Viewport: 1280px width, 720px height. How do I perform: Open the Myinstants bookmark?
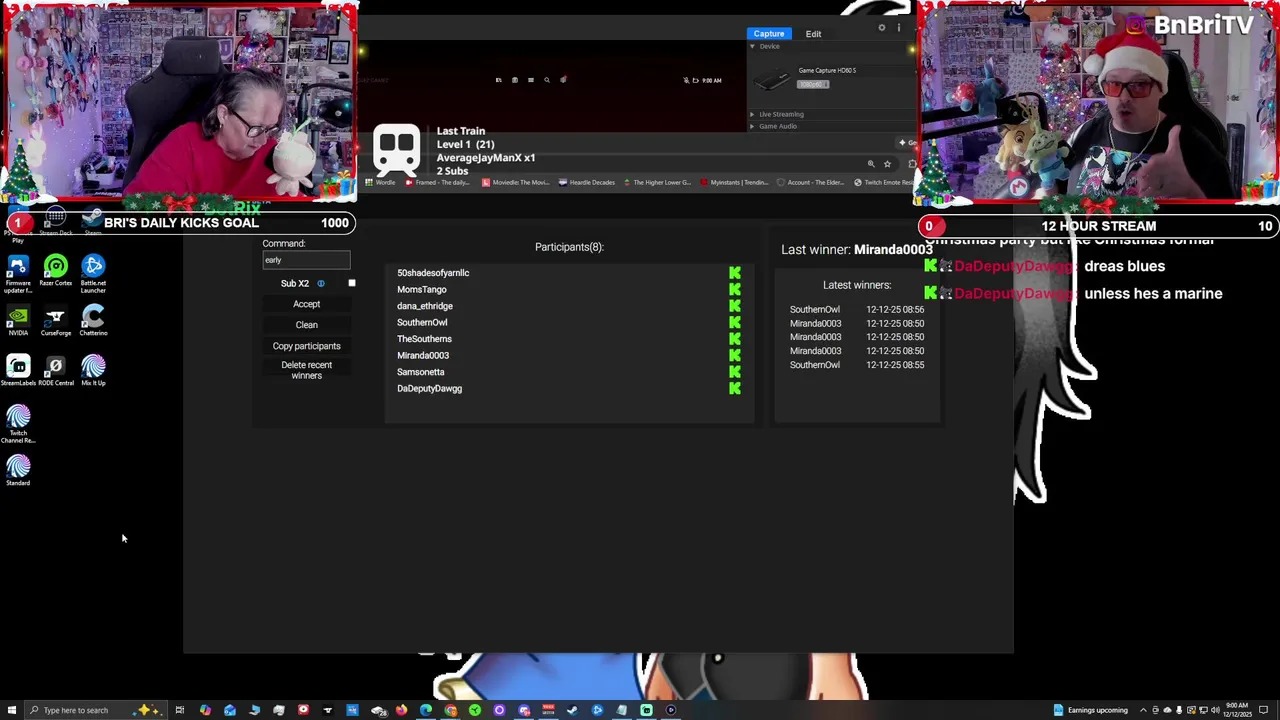(734, 183)
